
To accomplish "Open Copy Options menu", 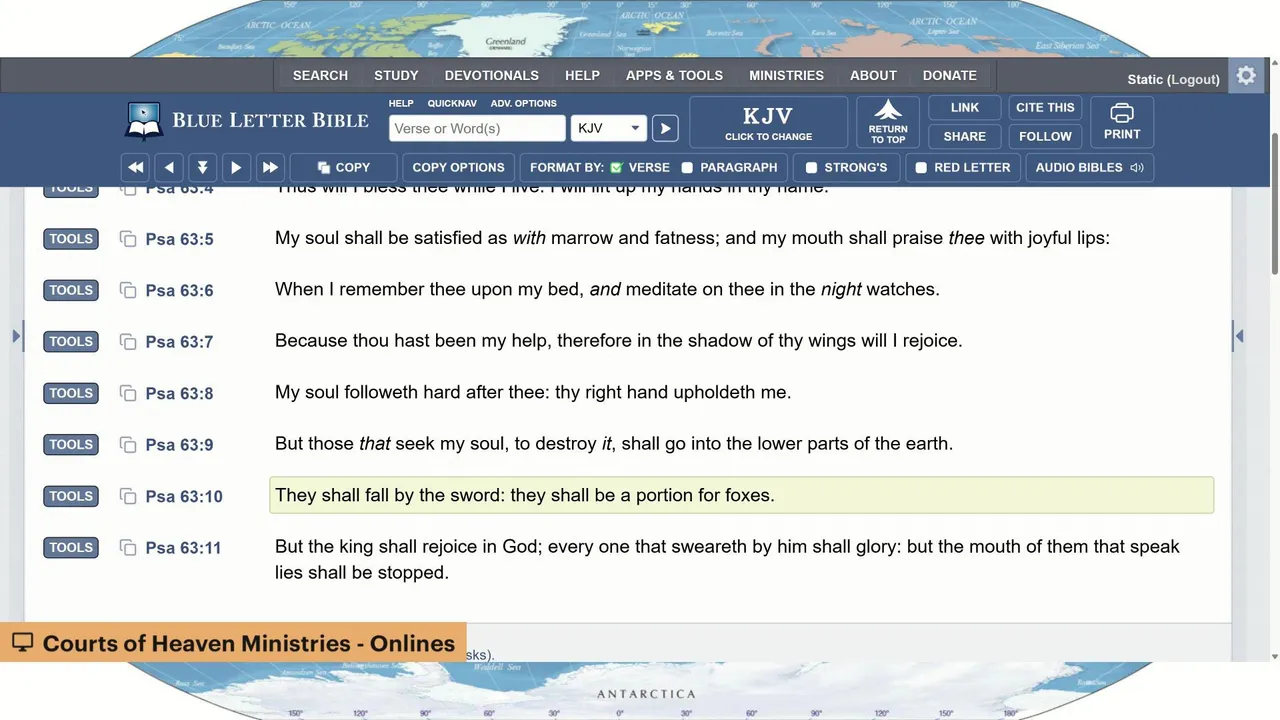I will [458, 167].
